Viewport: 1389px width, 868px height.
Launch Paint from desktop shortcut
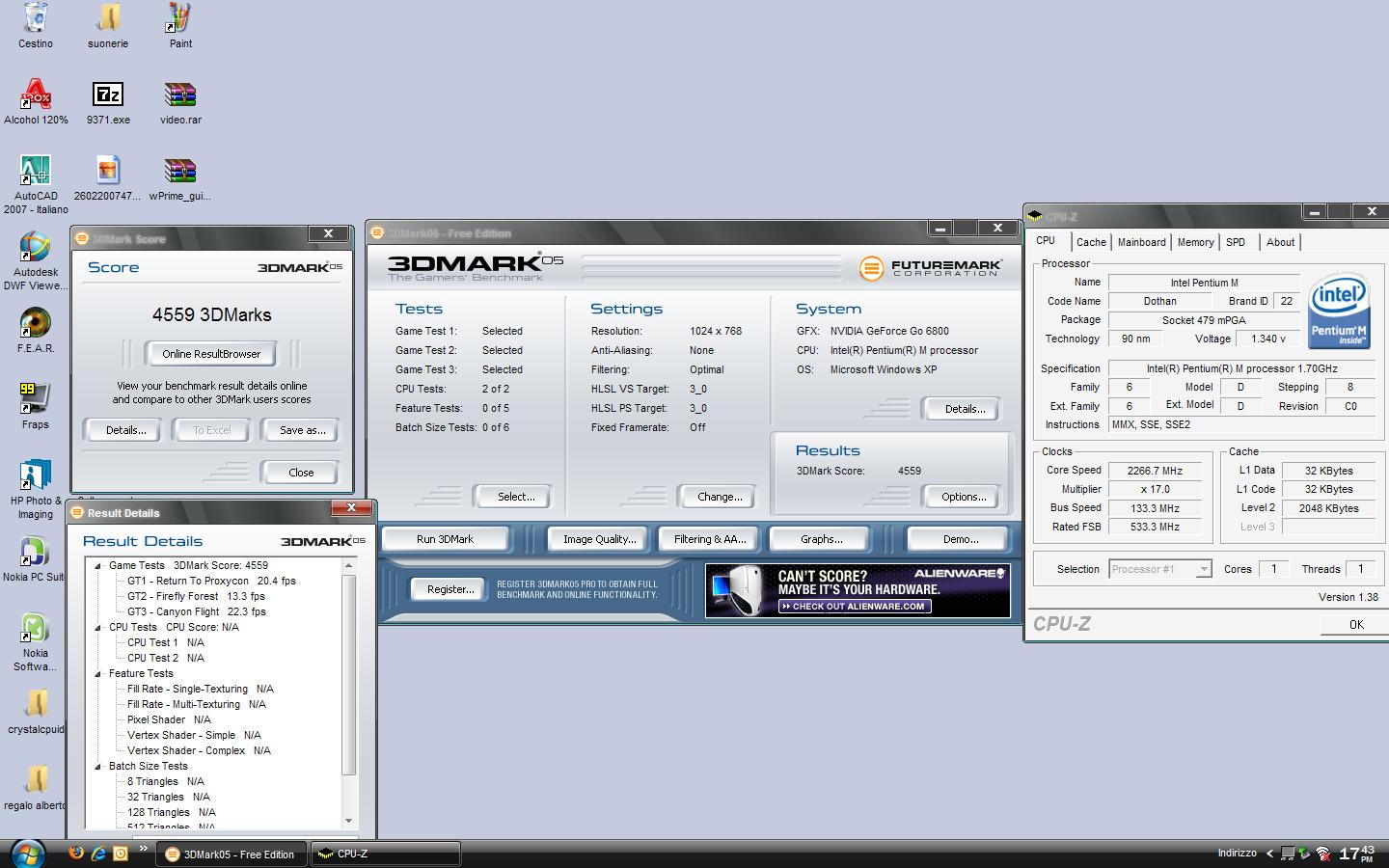[180, 17]
